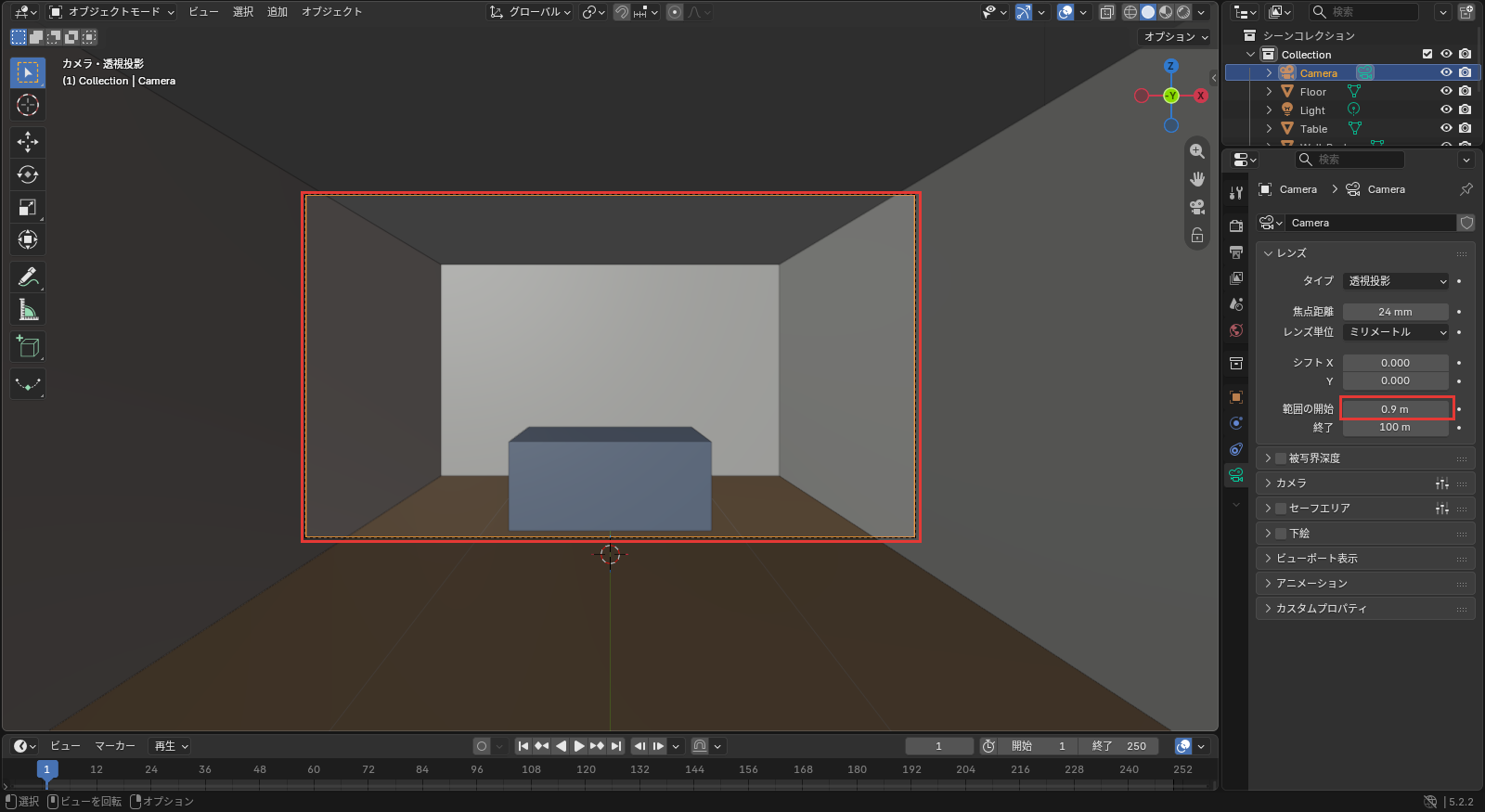Hide the Camera object in viewport

1446,72
